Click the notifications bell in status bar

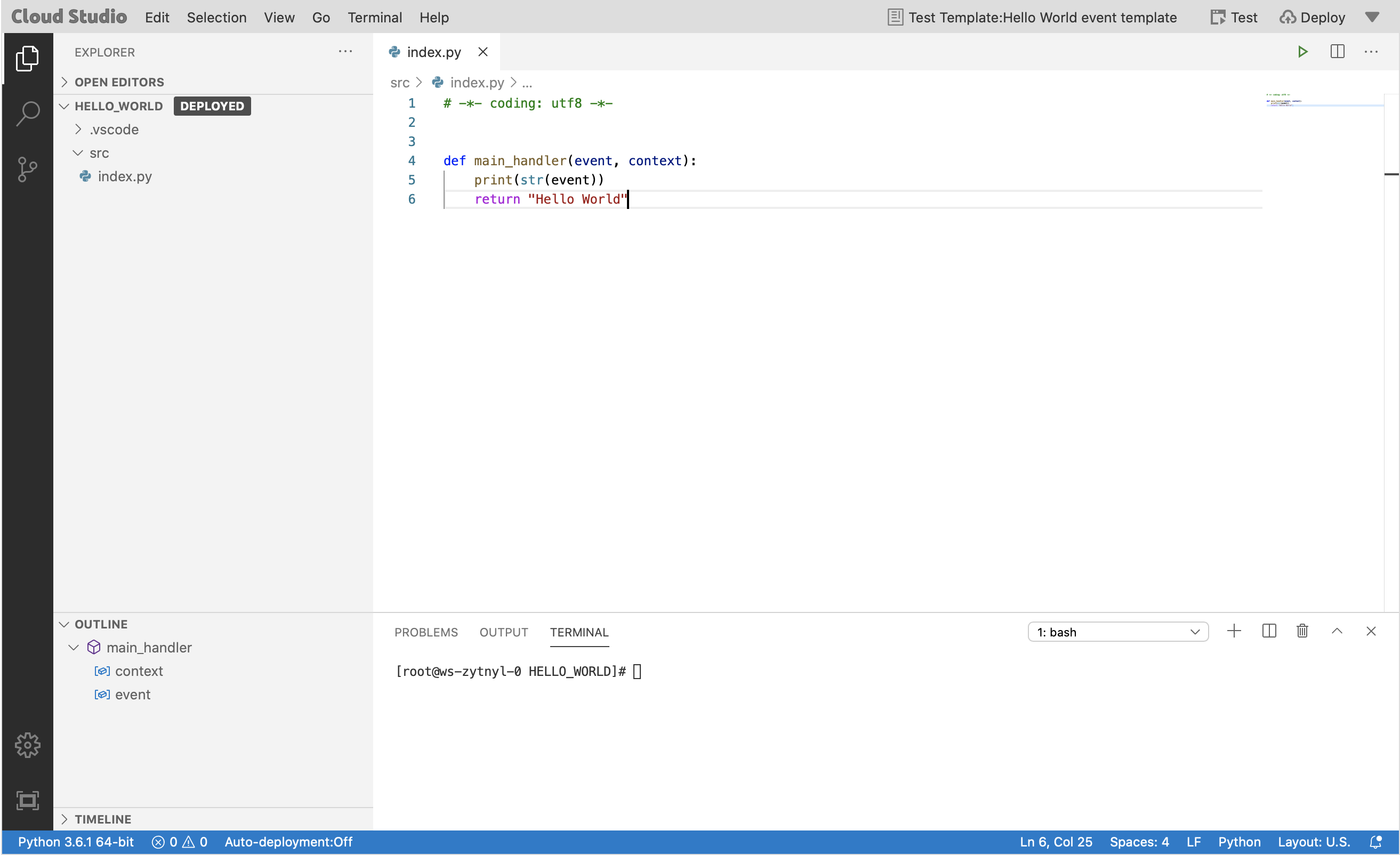(x=1375, y=842)
